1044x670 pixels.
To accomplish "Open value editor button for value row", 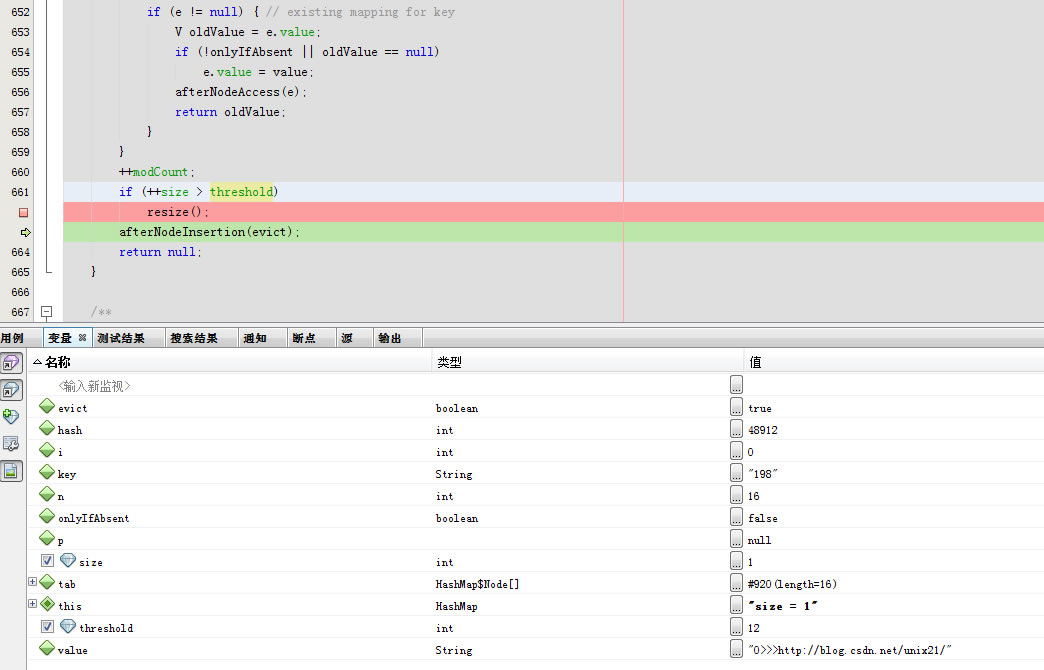I will coord(736,649).
